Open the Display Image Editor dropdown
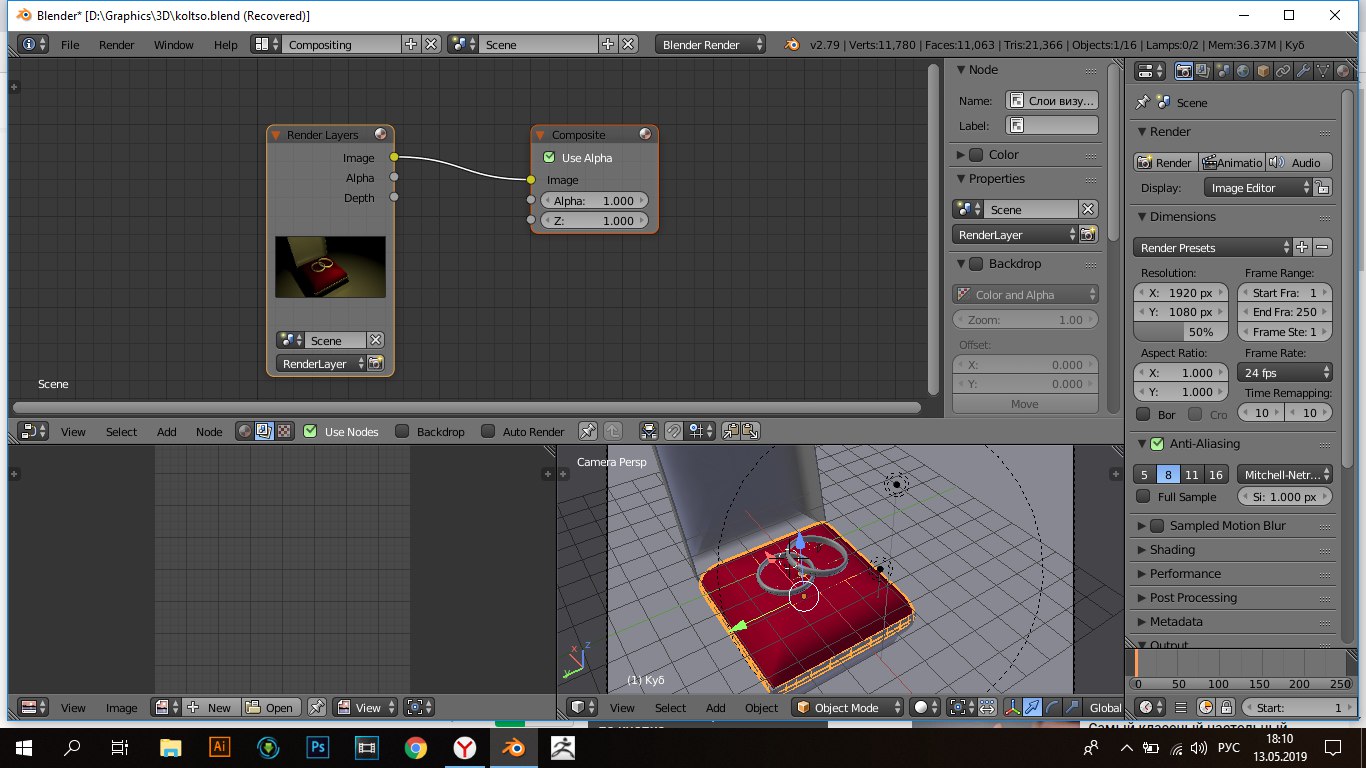1366x768 pixels. (1258, 187)
